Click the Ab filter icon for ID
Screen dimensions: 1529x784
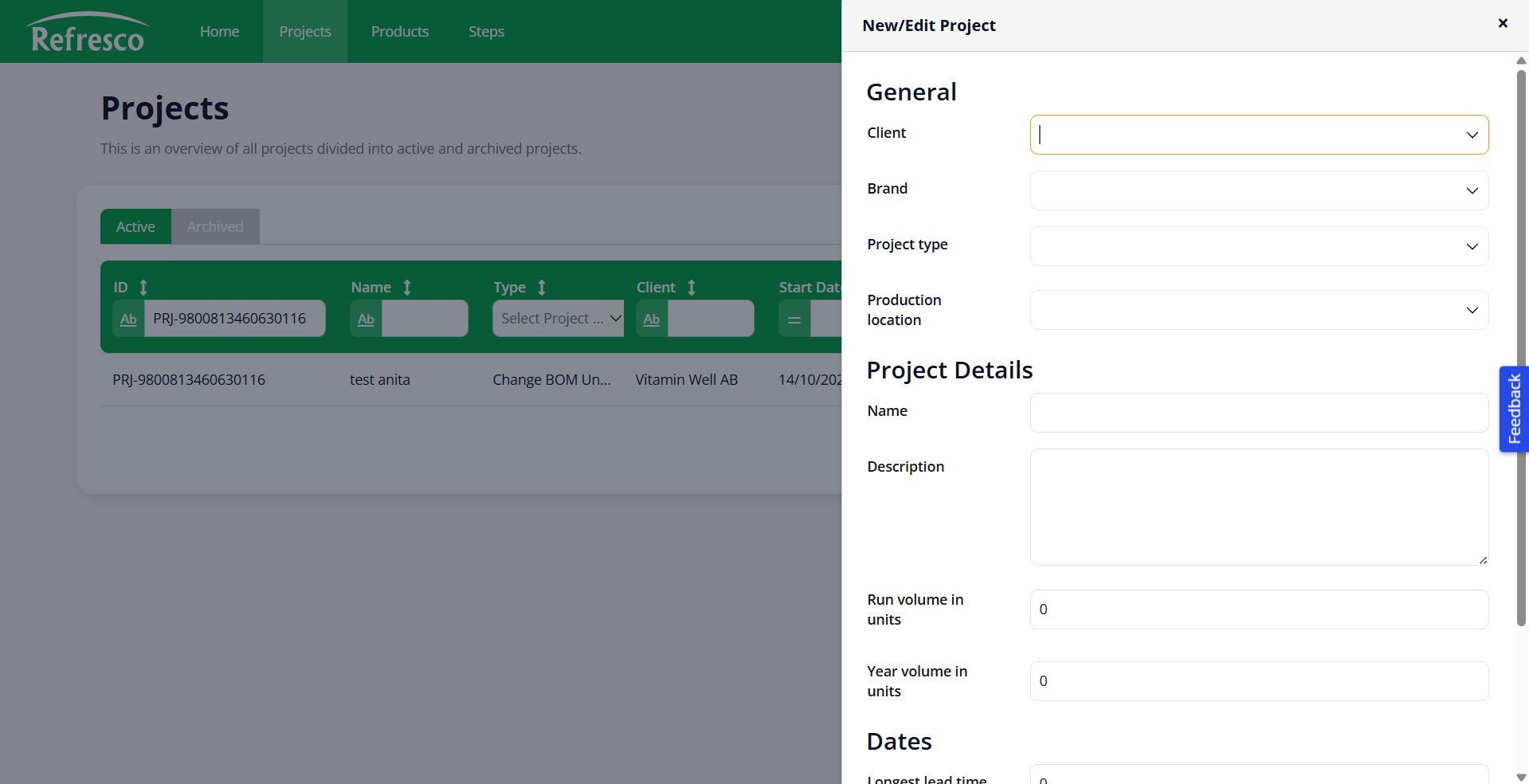tap(128, 319)
